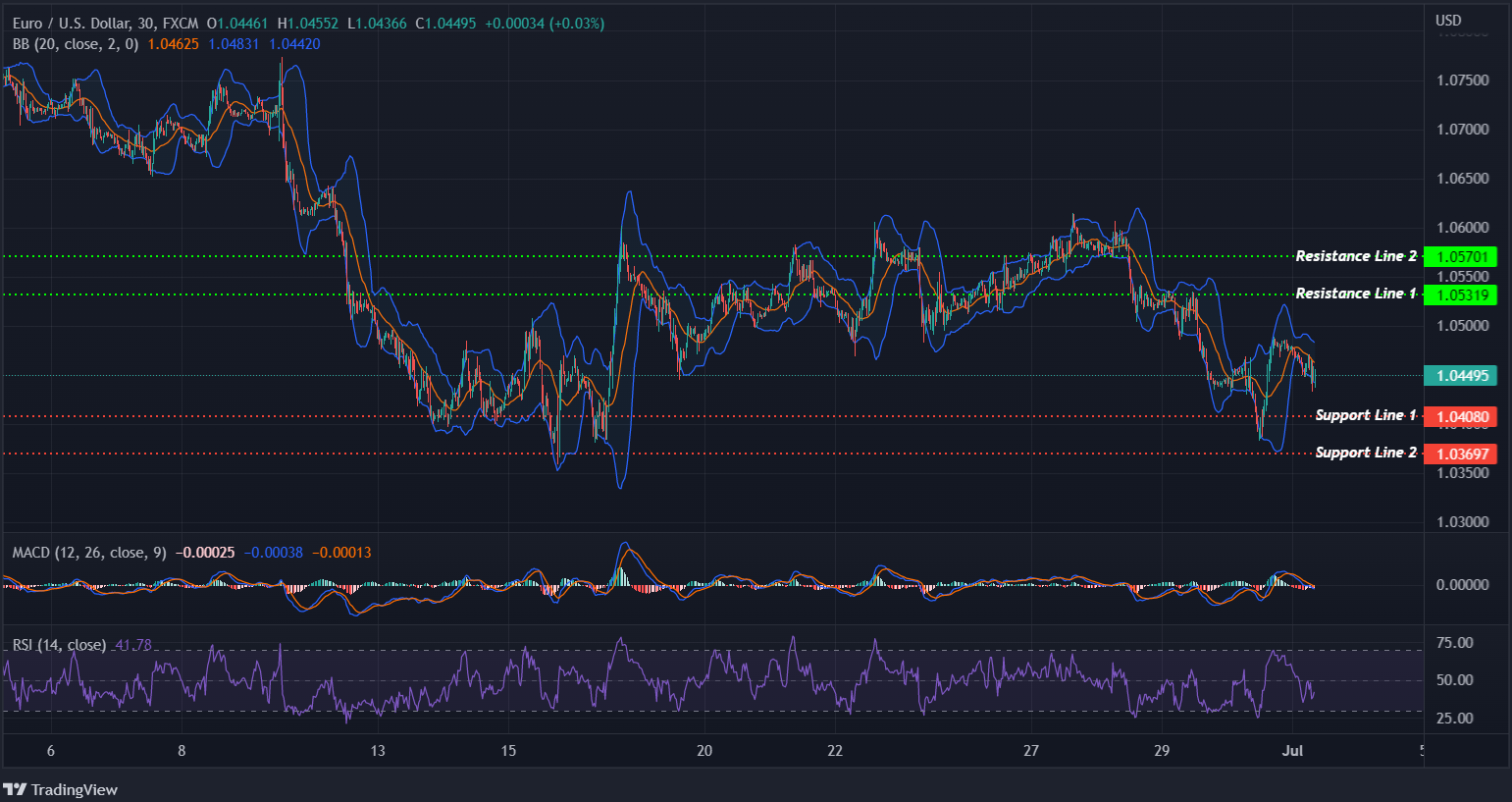This screenshot has width=1512, height=802.
Task: Click the green Resistance Line 2 price label 1.05701
Action: tap(1461, 256)
